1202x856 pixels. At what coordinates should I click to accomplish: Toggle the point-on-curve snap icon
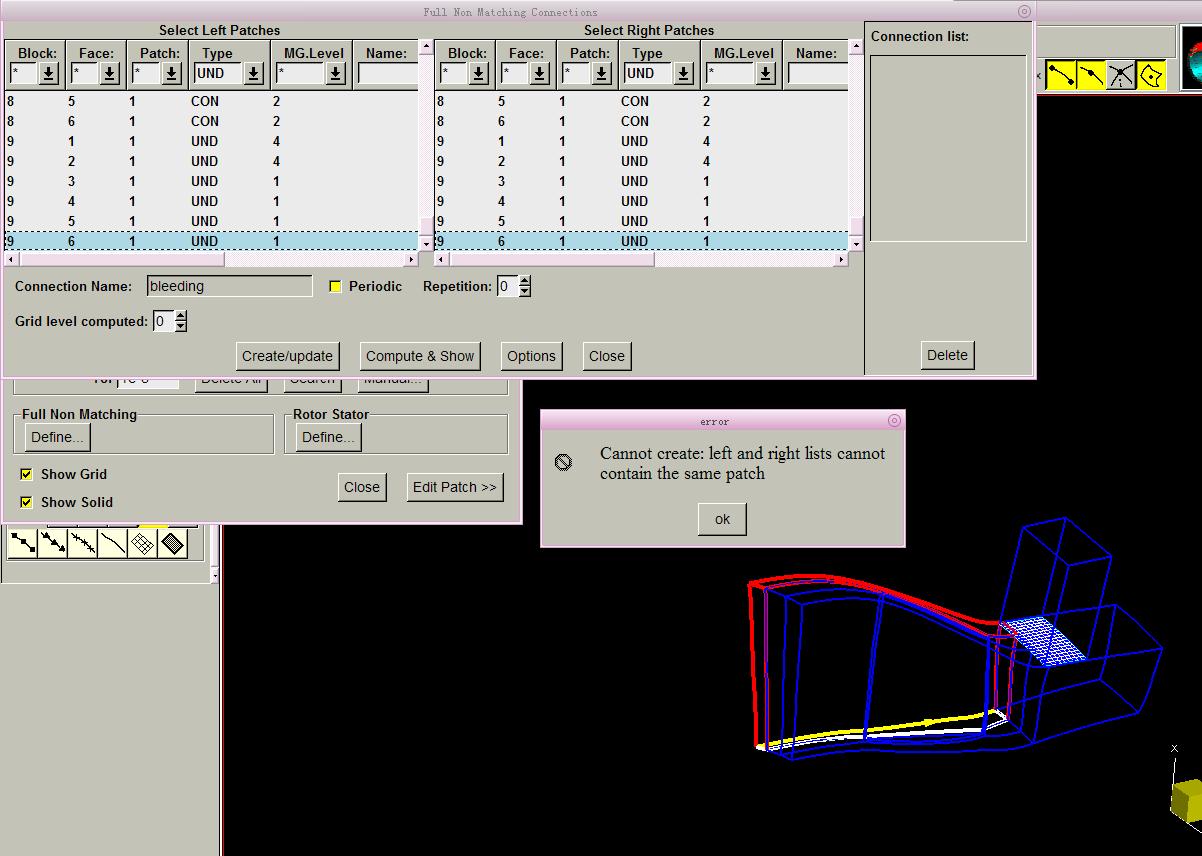click(1091, 75)
